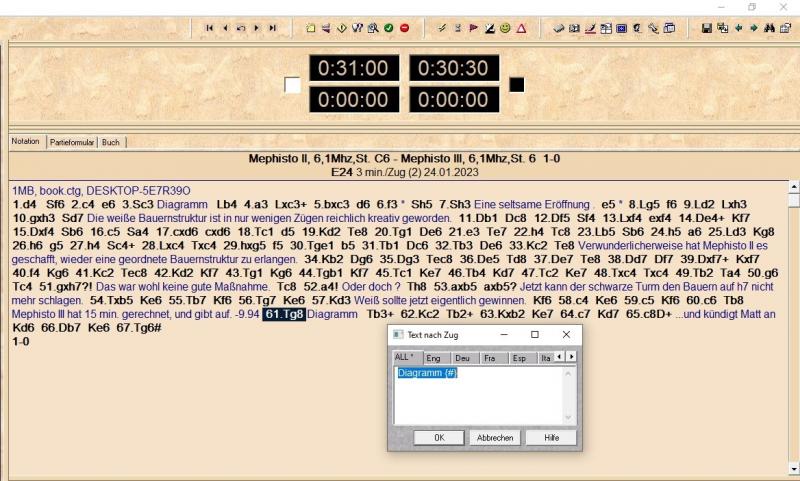Confirm the dialog with OK

(440, 437)
